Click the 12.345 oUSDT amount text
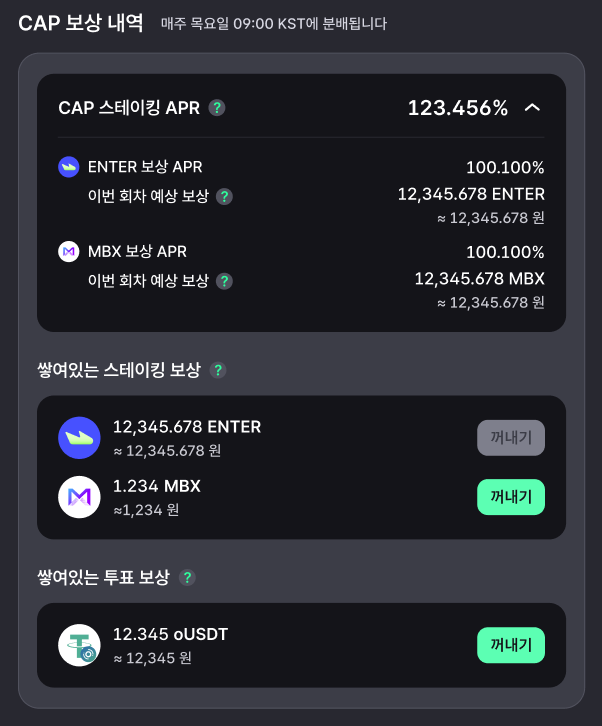The image size is (602, 726). point(170,634)
